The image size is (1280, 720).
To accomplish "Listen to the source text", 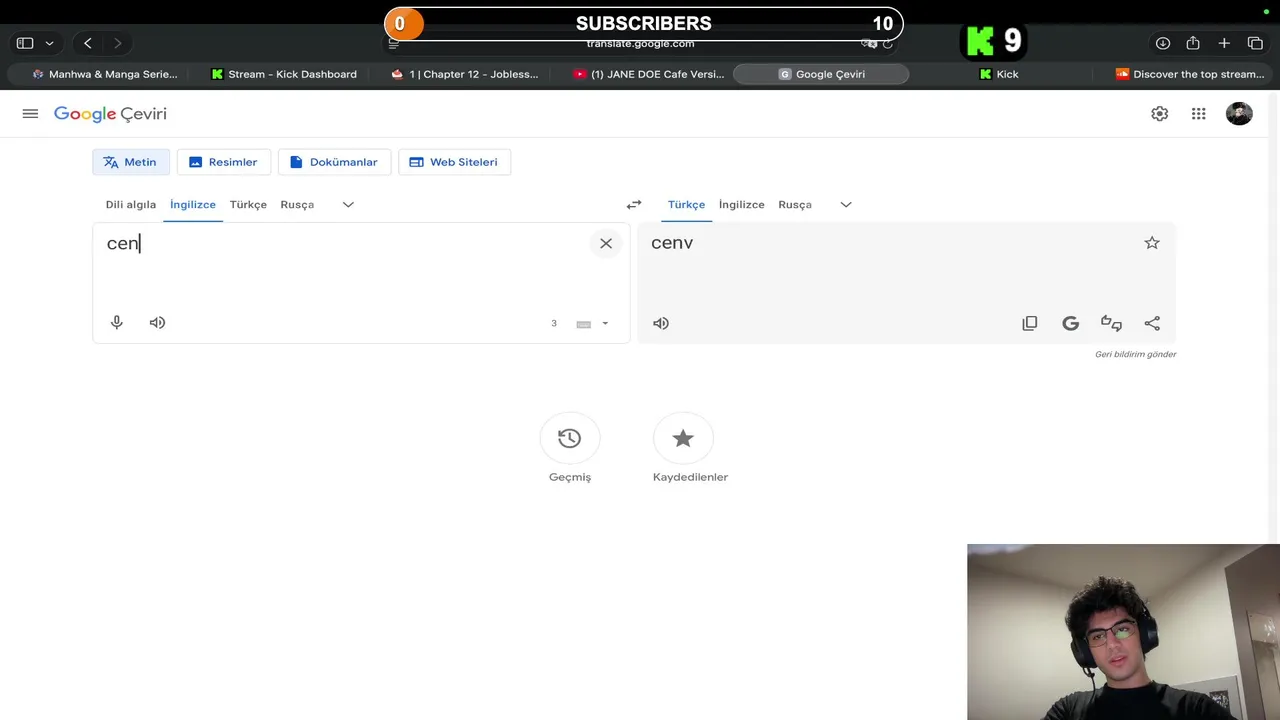I will 157,322.
